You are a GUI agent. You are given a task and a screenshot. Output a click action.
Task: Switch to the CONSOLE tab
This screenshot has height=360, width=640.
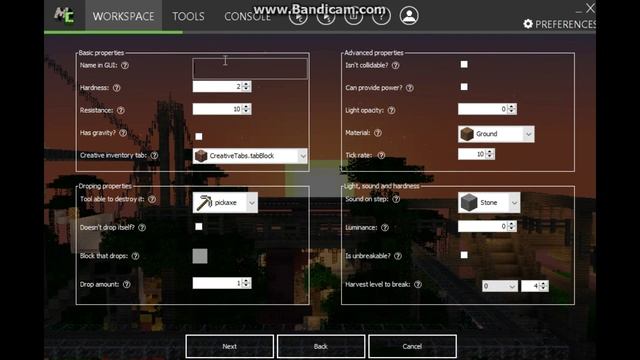point(247,16)
